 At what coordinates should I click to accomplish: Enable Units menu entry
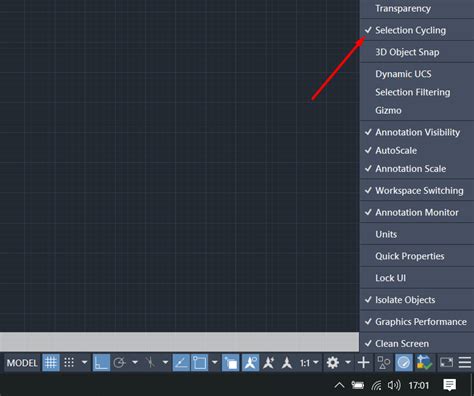point(417,234)
